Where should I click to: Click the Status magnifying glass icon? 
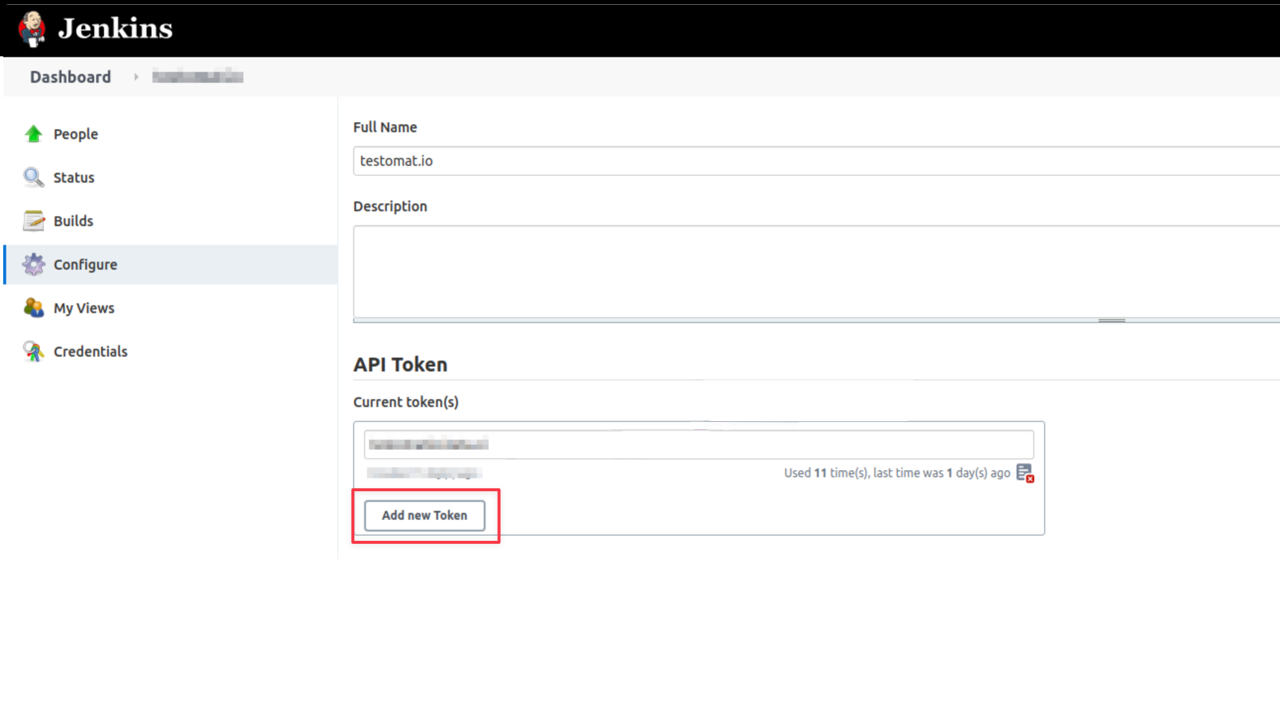(34, 178)
